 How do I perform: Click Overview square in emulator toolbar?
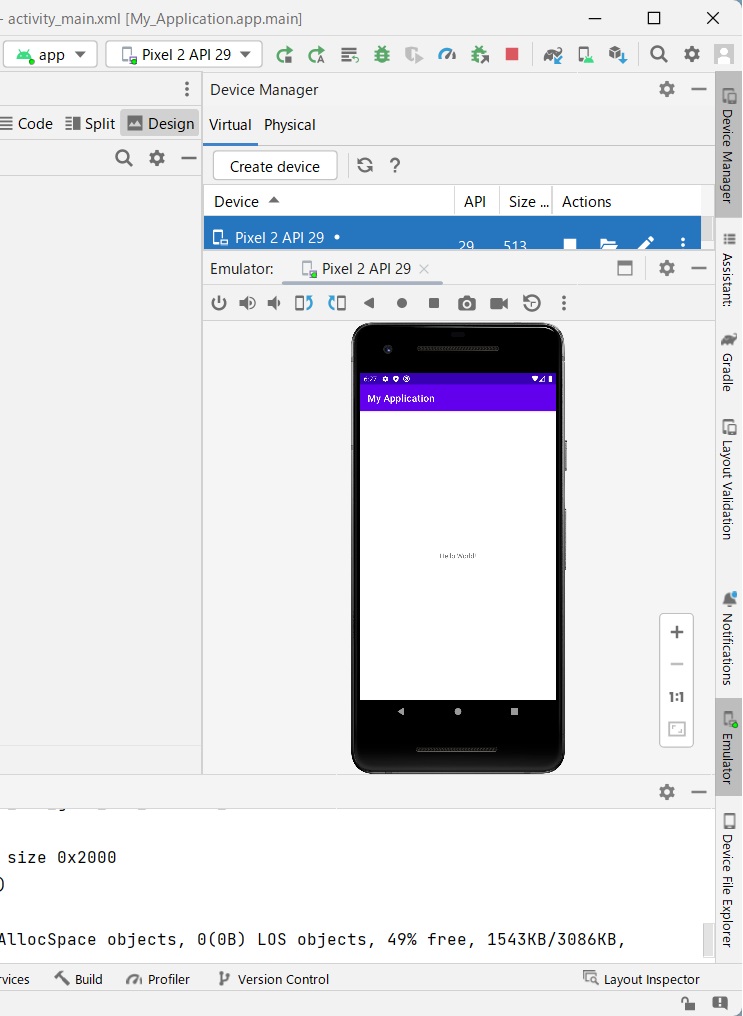pyautogui.click(x=434, y=303)
